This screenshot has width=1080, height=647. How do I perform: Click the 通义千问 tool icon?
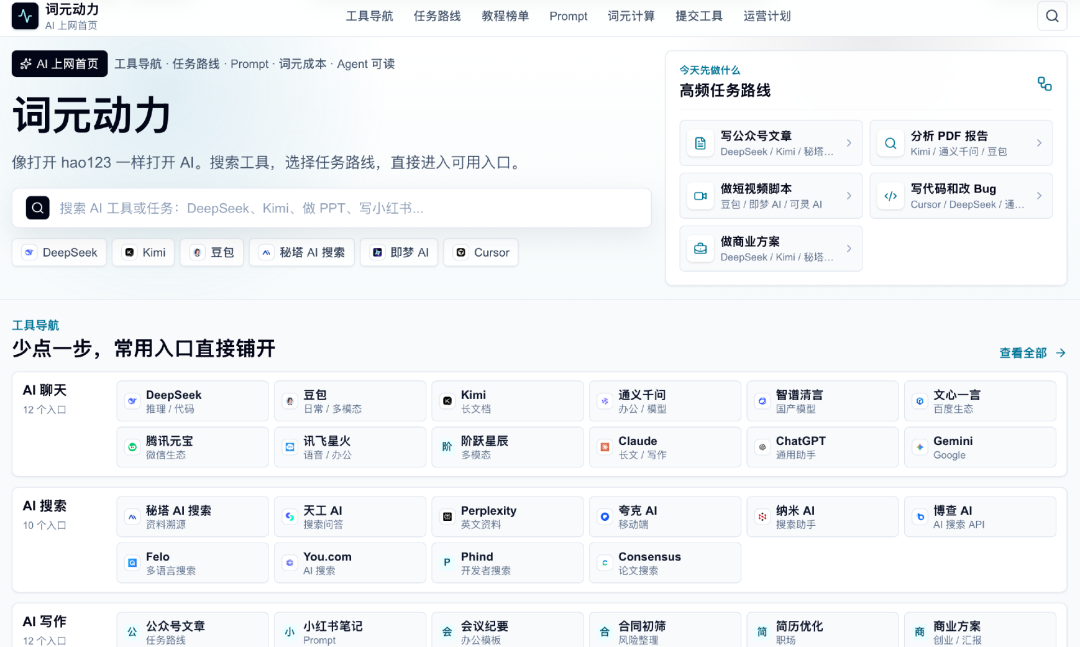coord(605,400)
